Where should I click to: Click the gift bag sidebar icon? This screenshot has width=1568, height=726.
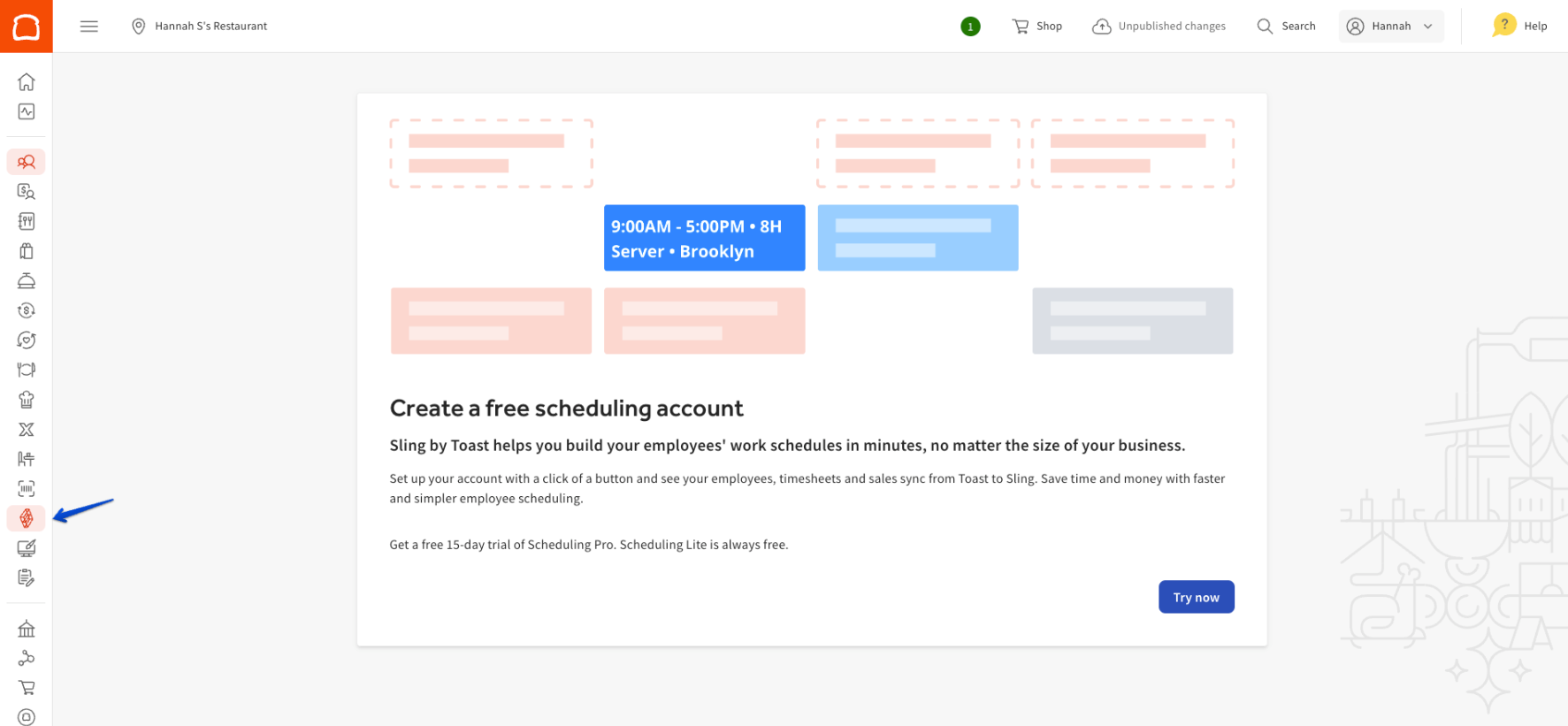(x=27, y=251)
